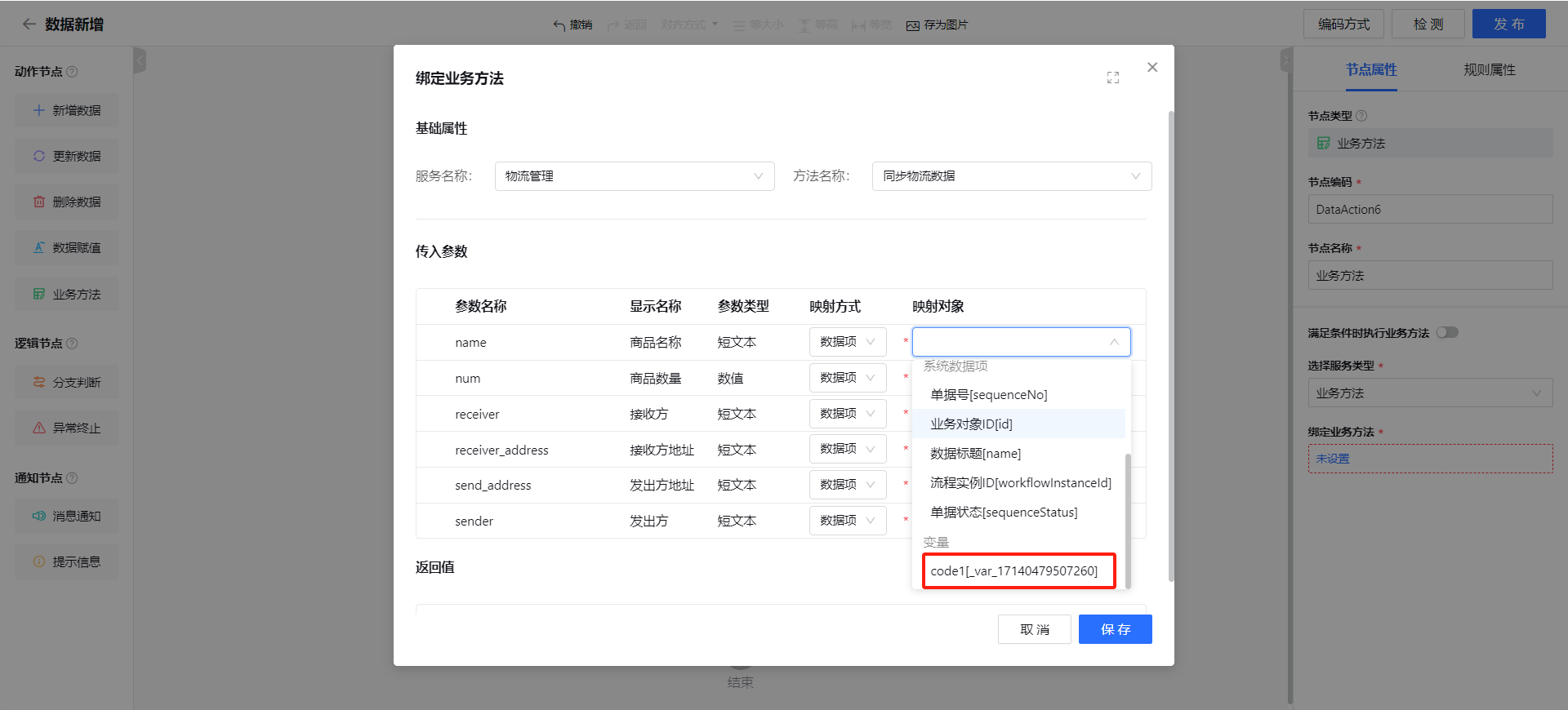The height and width of the screenshot is (710, 1568).
Task: Click the 编码方式 button
Action: (x=1343, y=24)
